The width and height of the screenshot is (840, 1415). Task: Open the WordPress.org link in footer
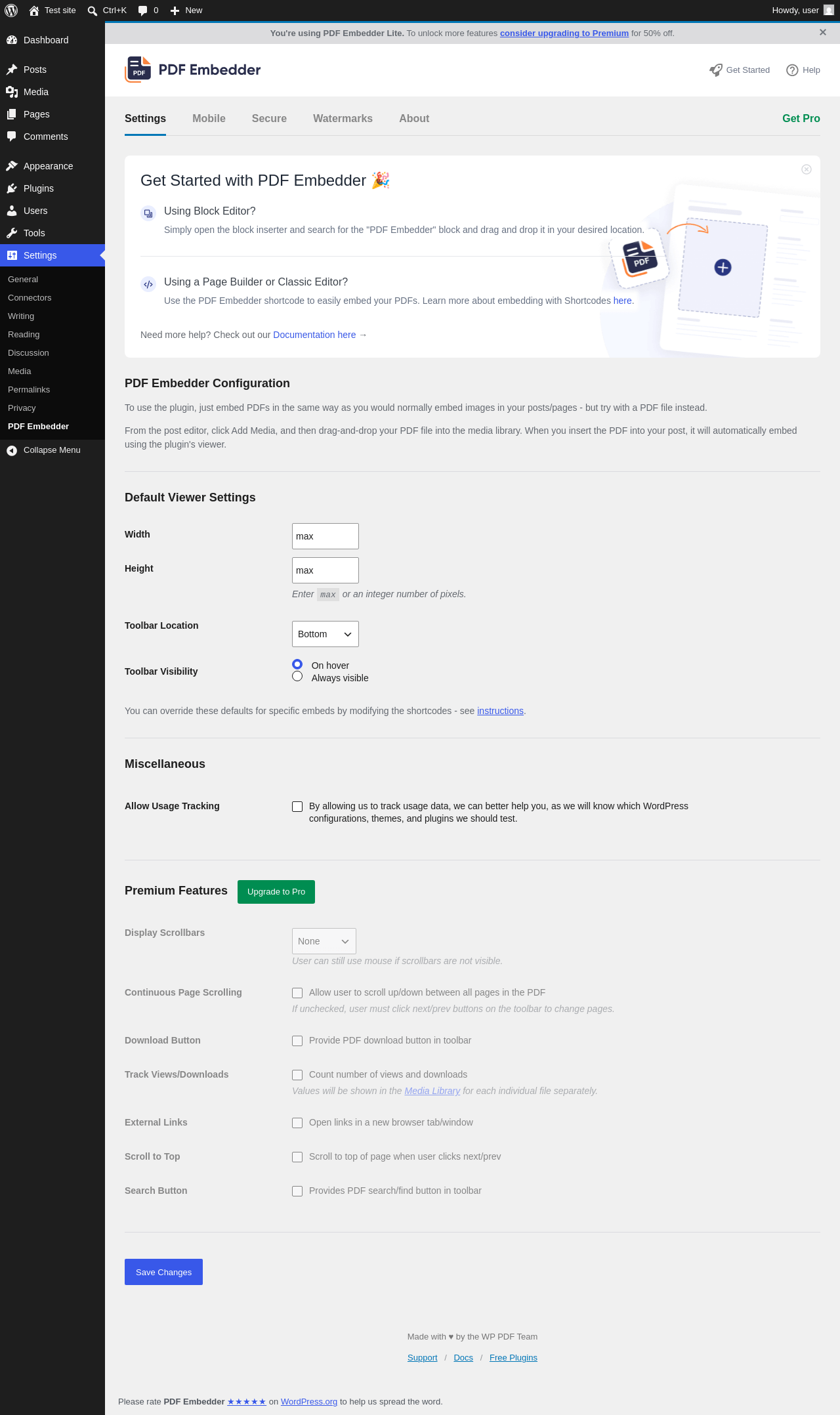pyautogui.click(x=309, y=1402)
